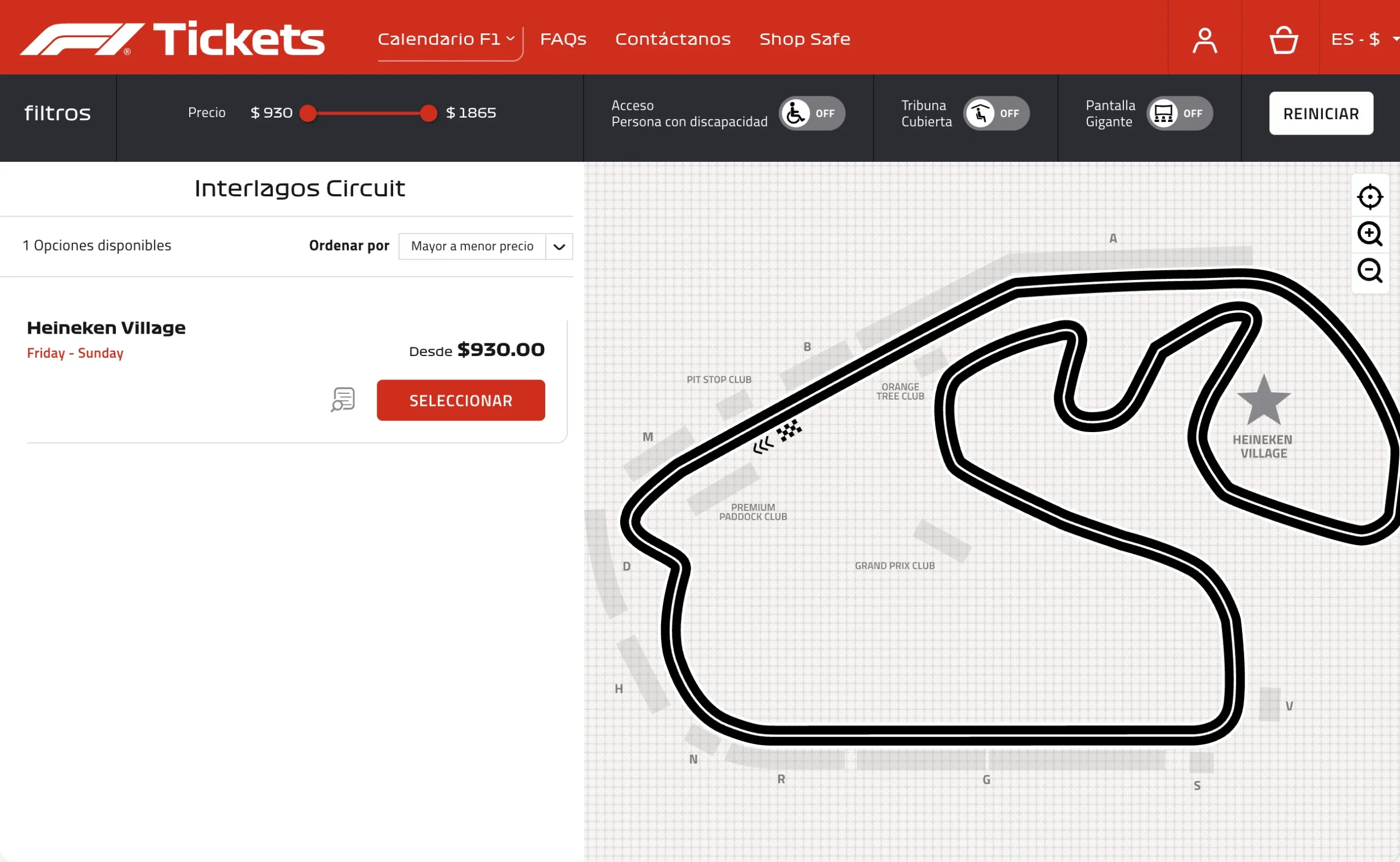Open Heineken Village ticket details icon

(x=342, y=400)
